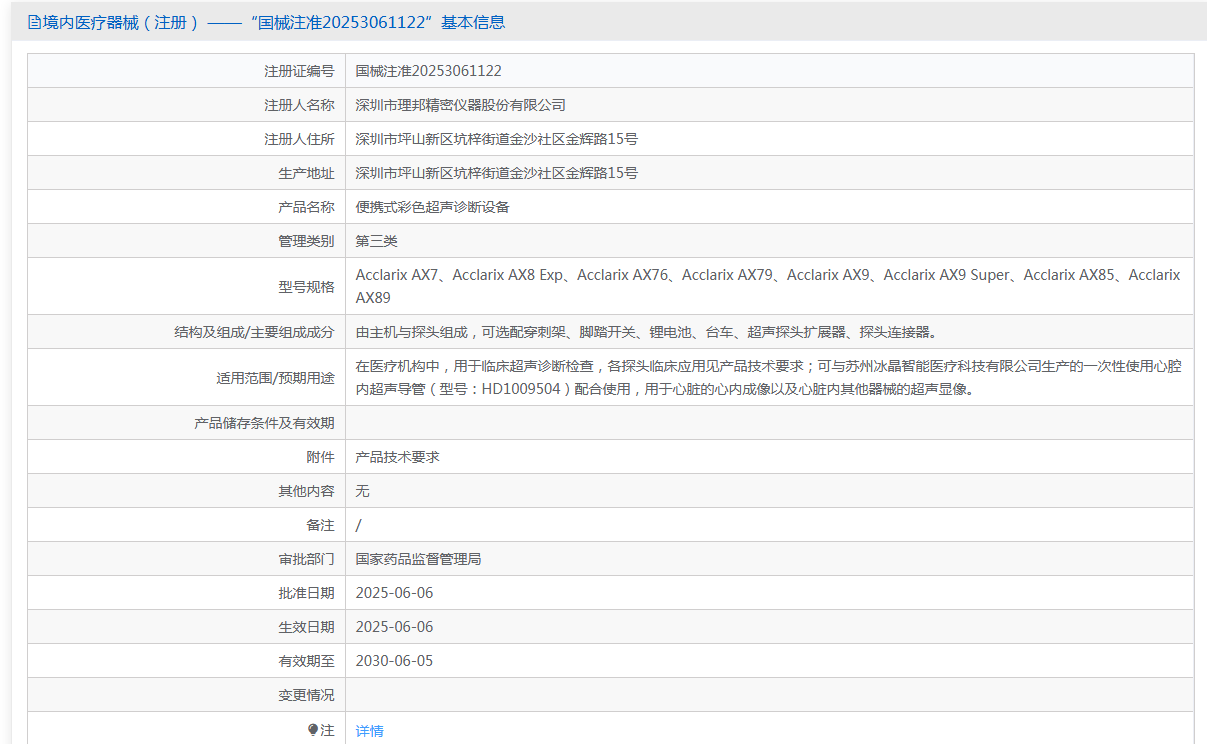
Task: Click the 生效日期 label
Action: point(306,627)
